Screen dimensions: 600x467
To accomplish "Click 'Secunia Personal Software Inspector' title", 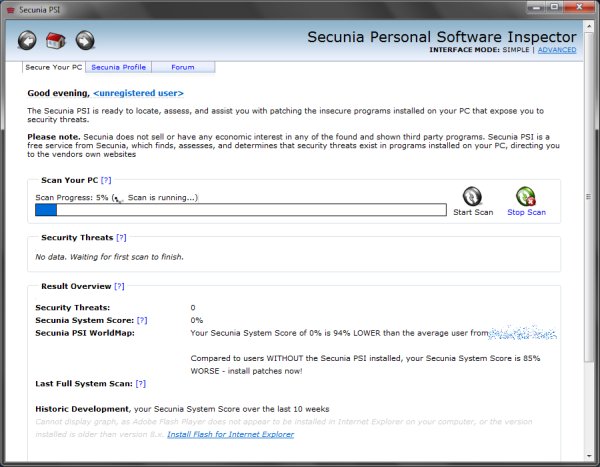I will (442, 37).
